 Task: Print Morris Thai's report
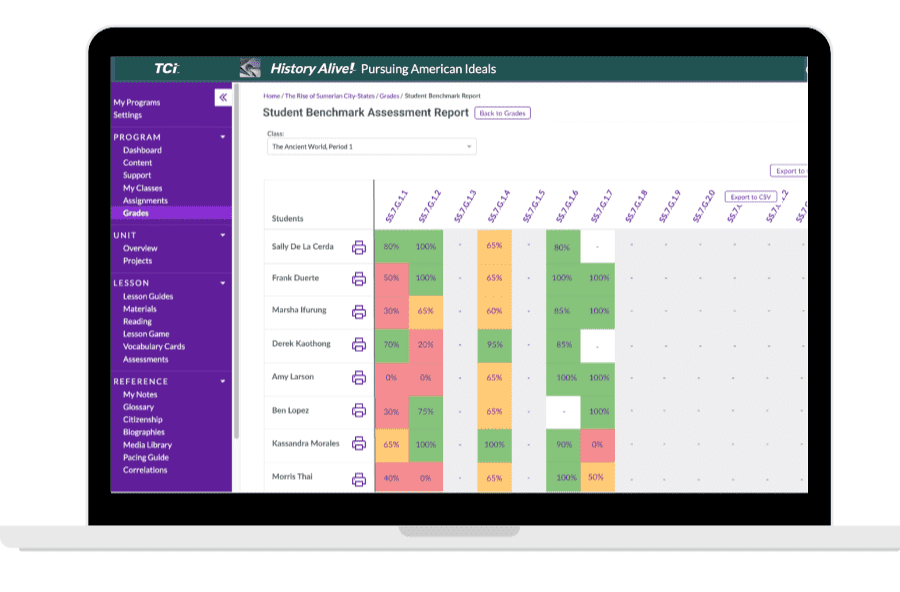[x=359, y=479]
